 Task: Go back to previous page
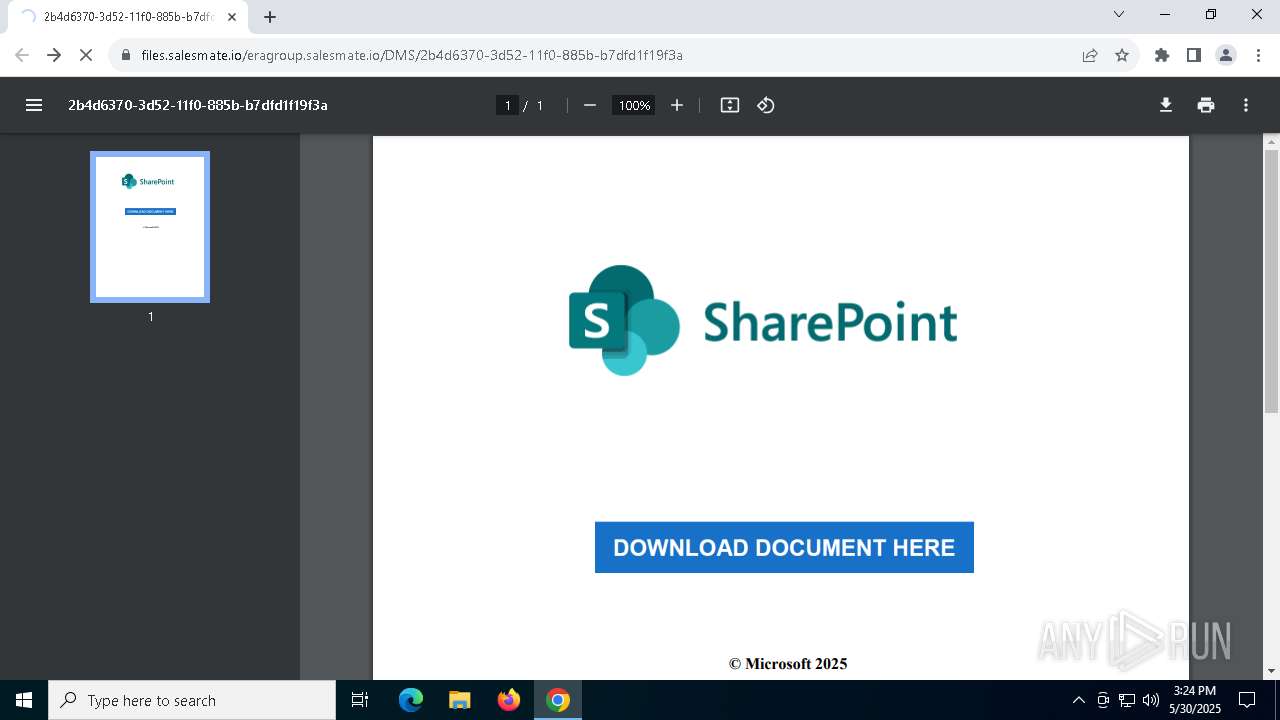click(22, 55)
